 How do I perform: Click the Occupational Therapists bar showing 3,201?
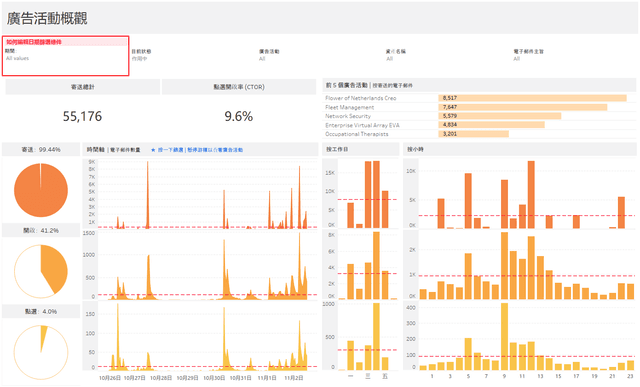pyautogui.click(x=473, y=134)
